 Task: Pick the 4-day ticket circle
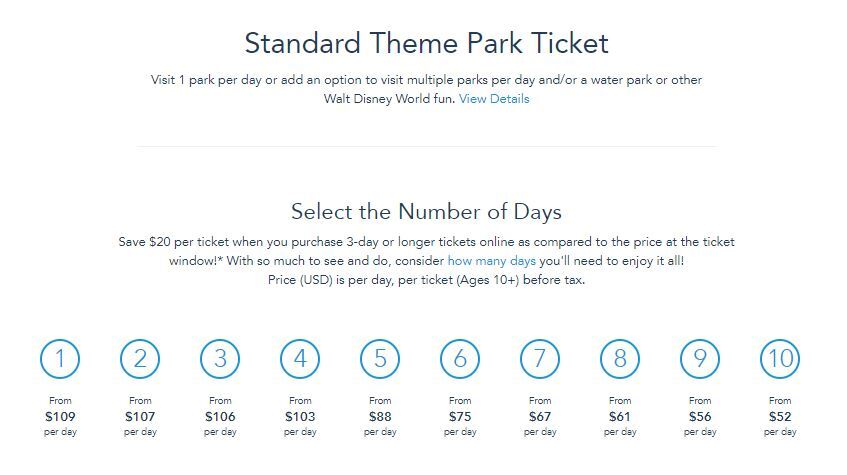pyautogui.click(x=300, y=359)
